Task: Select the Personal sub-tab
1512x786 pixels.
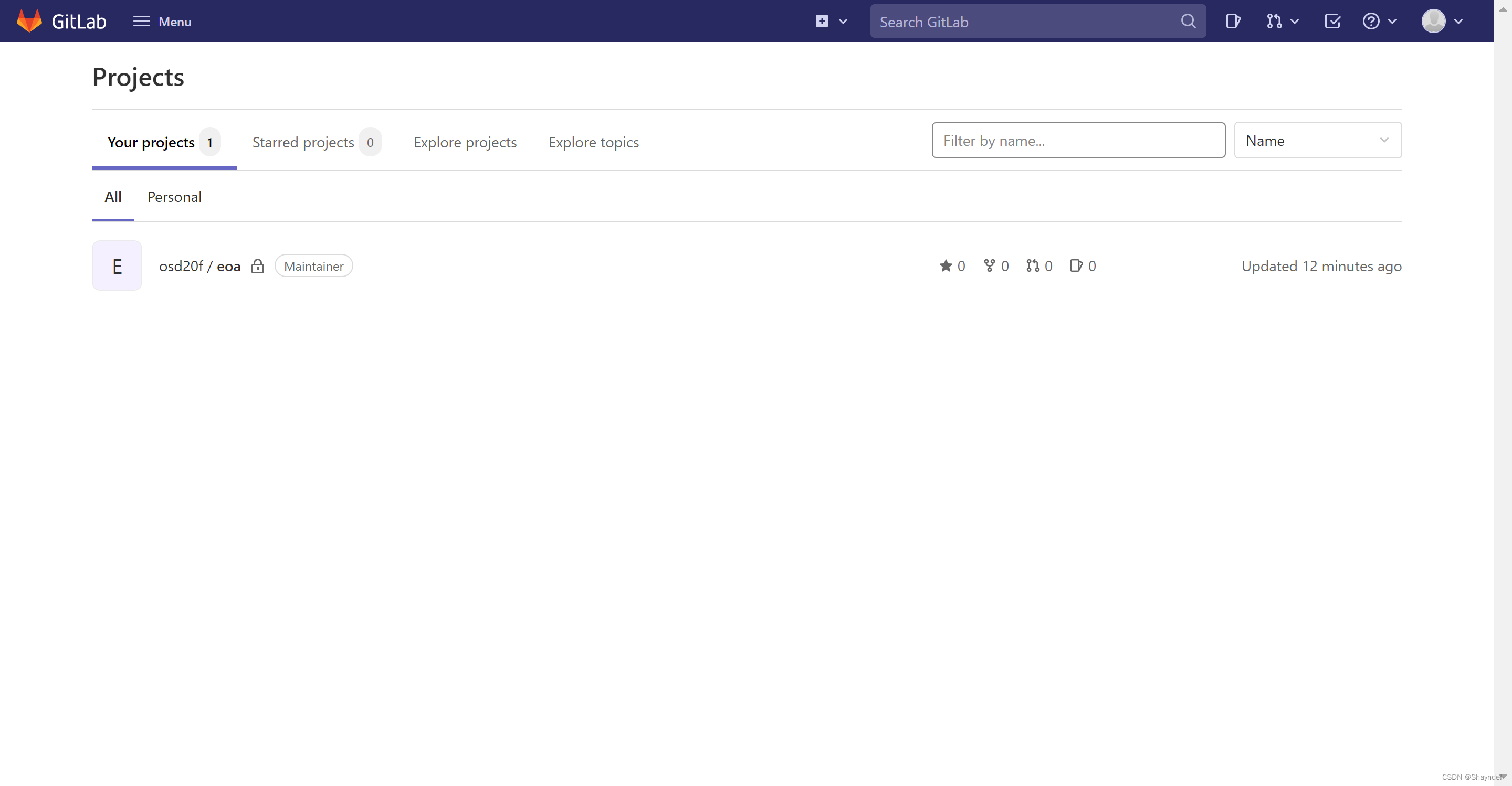Action: 174,197
